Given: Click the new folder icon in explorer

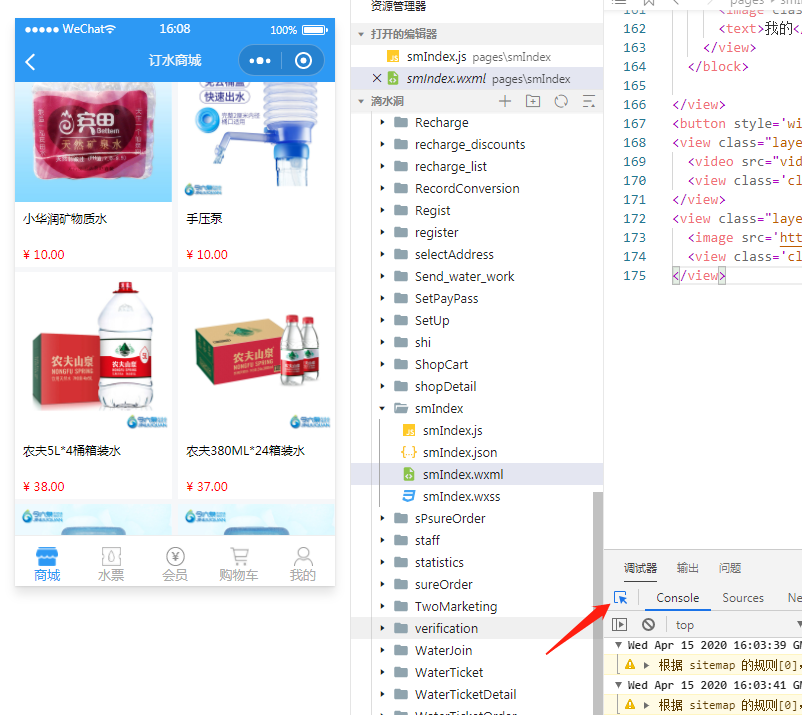Looking at the screenshot, I should pos(533,101).
